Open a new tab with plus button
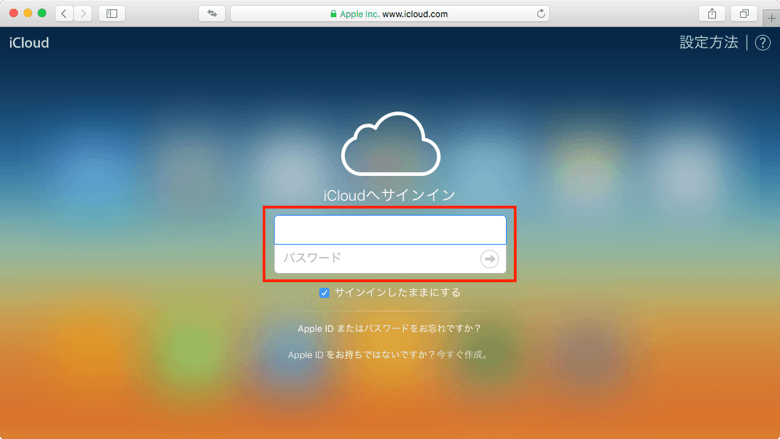Screen dimensions: 780x439 tap(771, 18)
